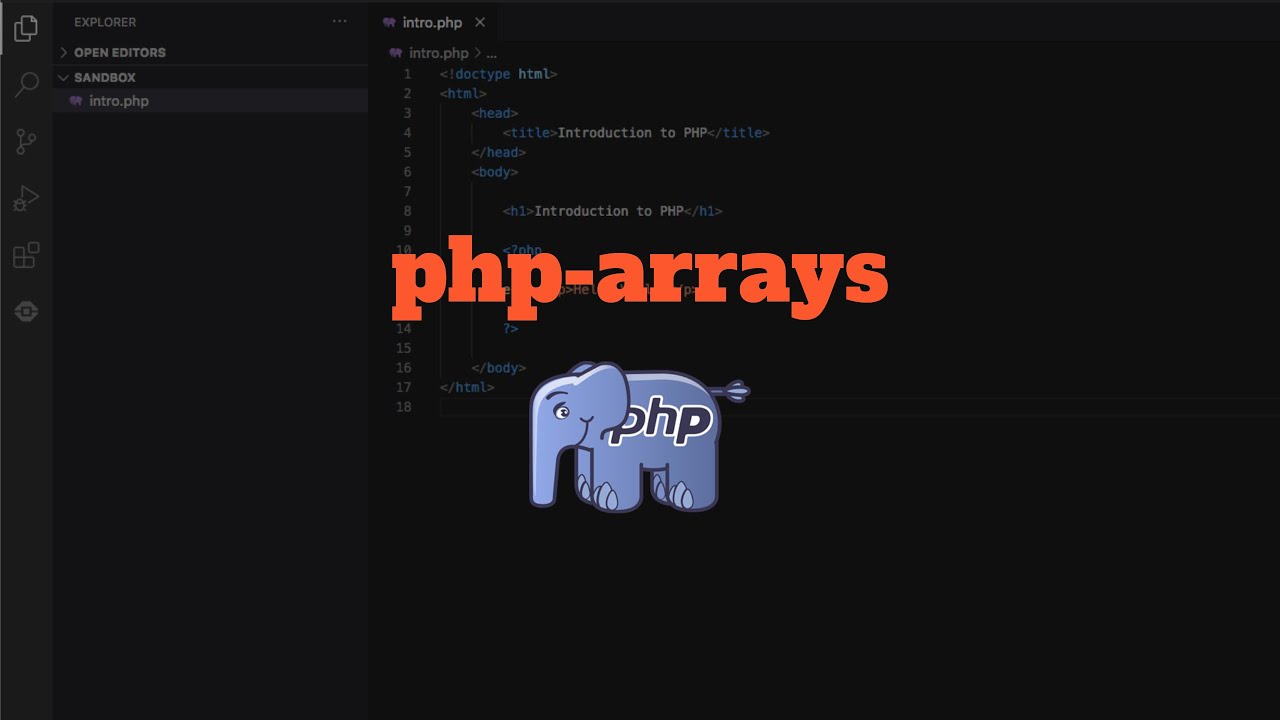The height and width of the screenshot is (720, 1280).
Task: Open the Search view icon
Action: pos(26,85)
